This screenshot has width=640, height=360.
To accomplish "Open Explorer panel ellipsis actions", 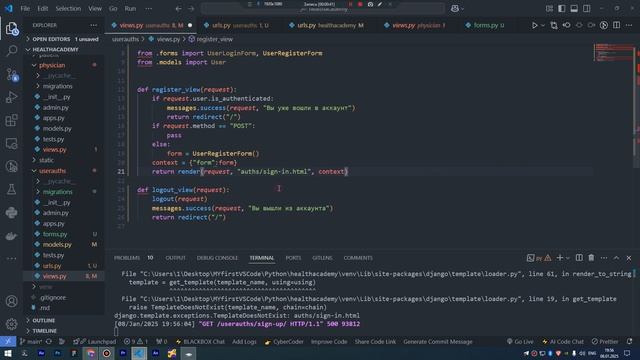I will [93, 25].
